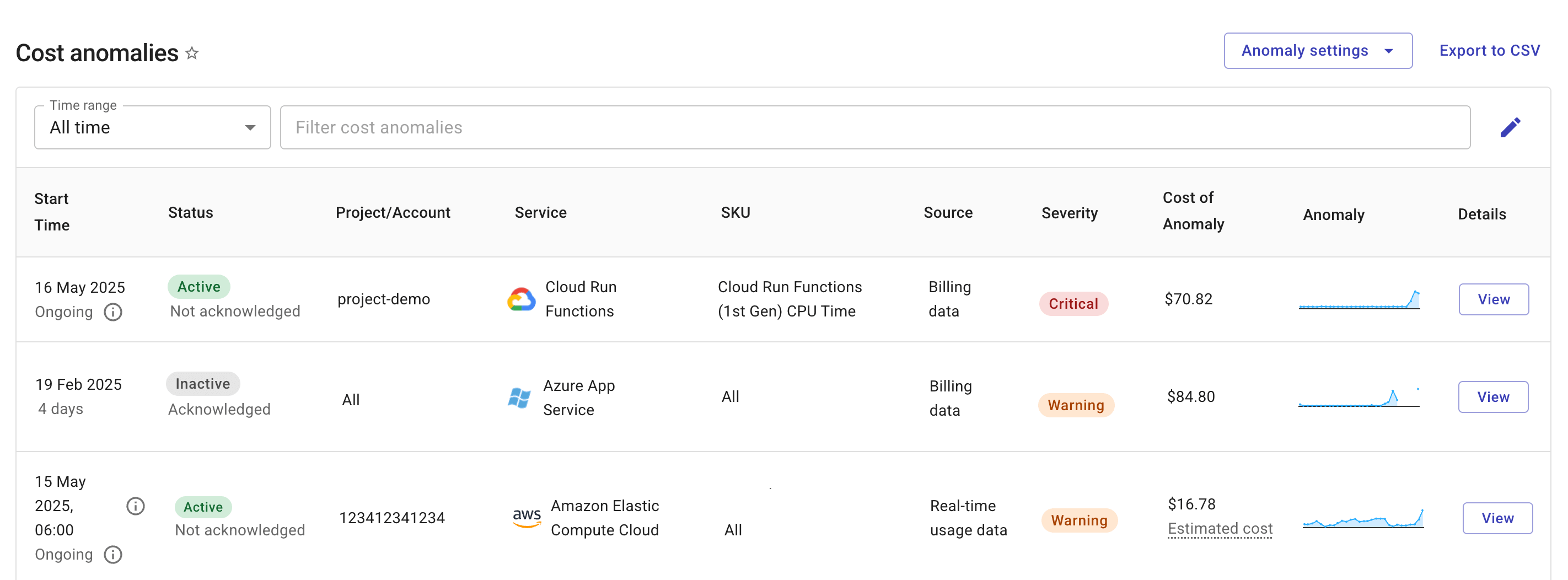Click info icon beside 15 May 2025 date
The height and width of the screenshot is (580, 1568).
click(x=135, y=506)
